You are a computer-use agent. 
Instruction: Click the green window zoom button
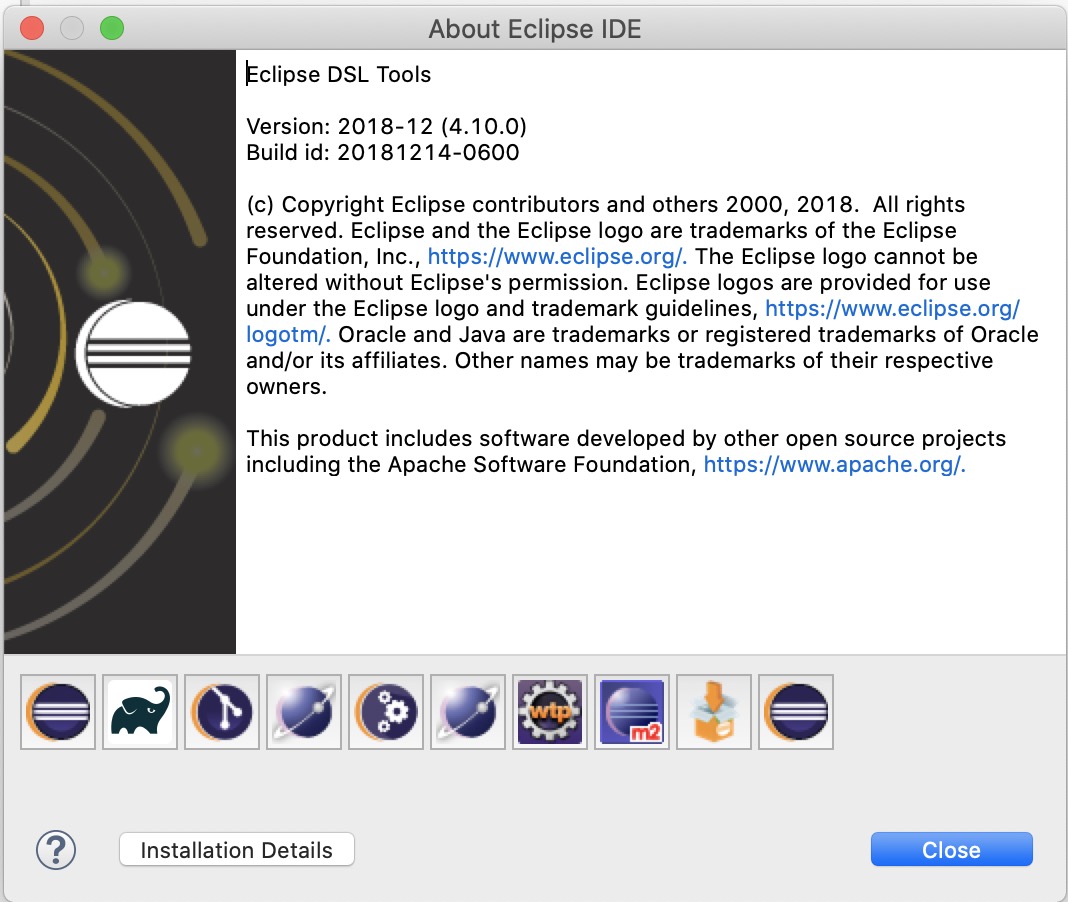(x=112, y=29)
